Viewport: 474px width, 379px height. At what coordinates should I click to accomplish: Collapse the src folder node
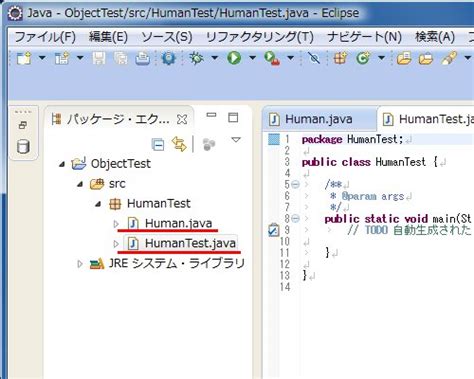point(80,184)
